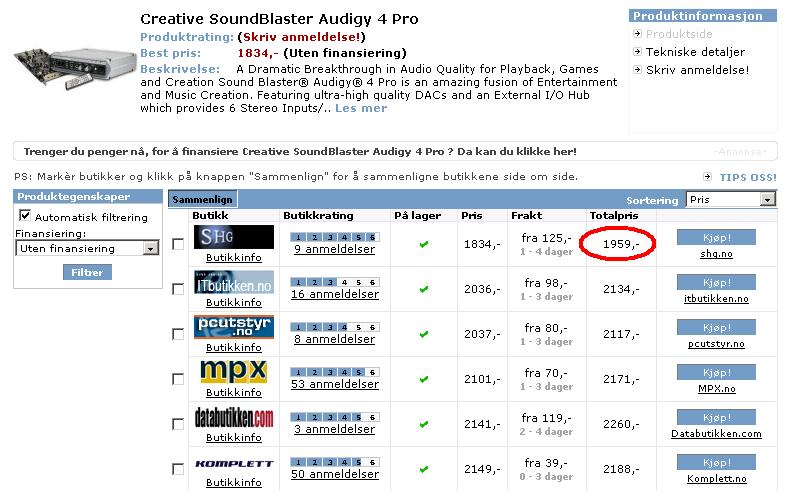Open the Les mer description link
Screen dimensions: 803x491
coord(361,108)
